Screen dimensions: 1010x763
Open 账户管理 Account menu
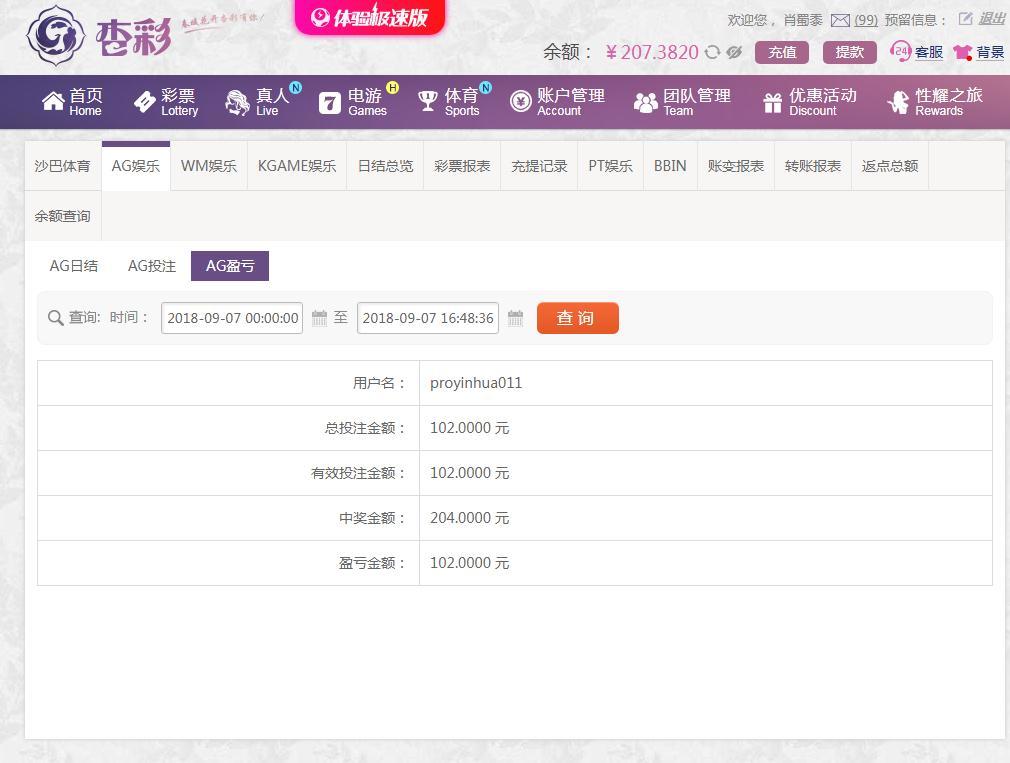tap(558, 101)
